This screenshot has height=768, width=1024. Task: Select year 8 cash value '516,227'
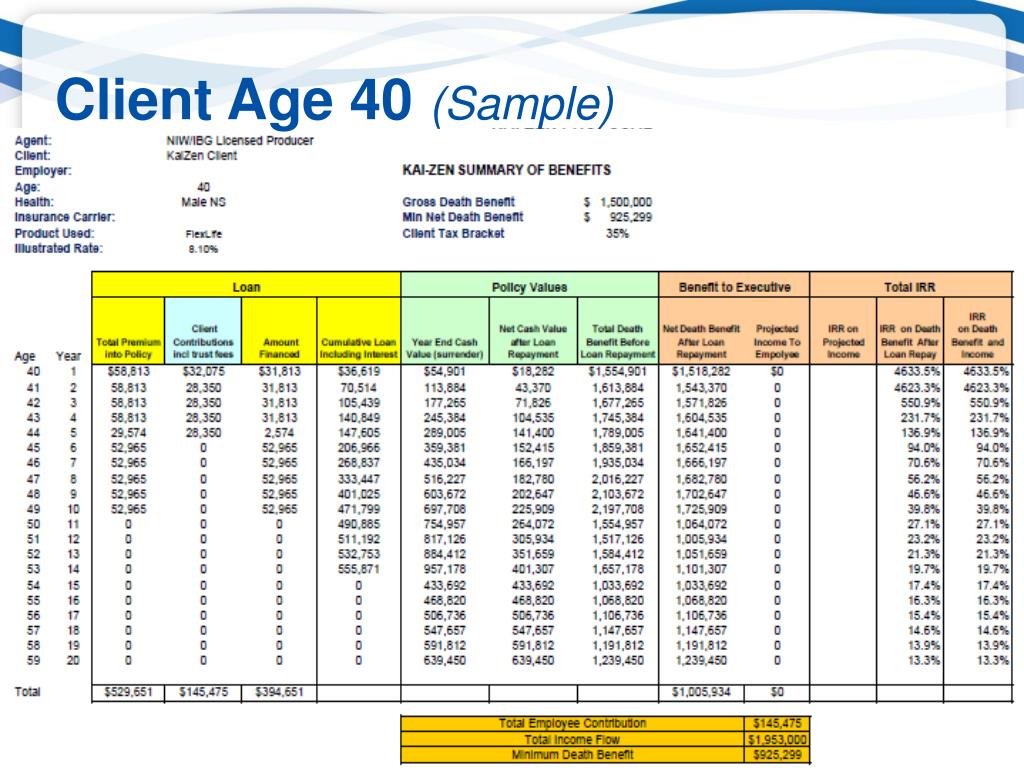tap(445, 479)
